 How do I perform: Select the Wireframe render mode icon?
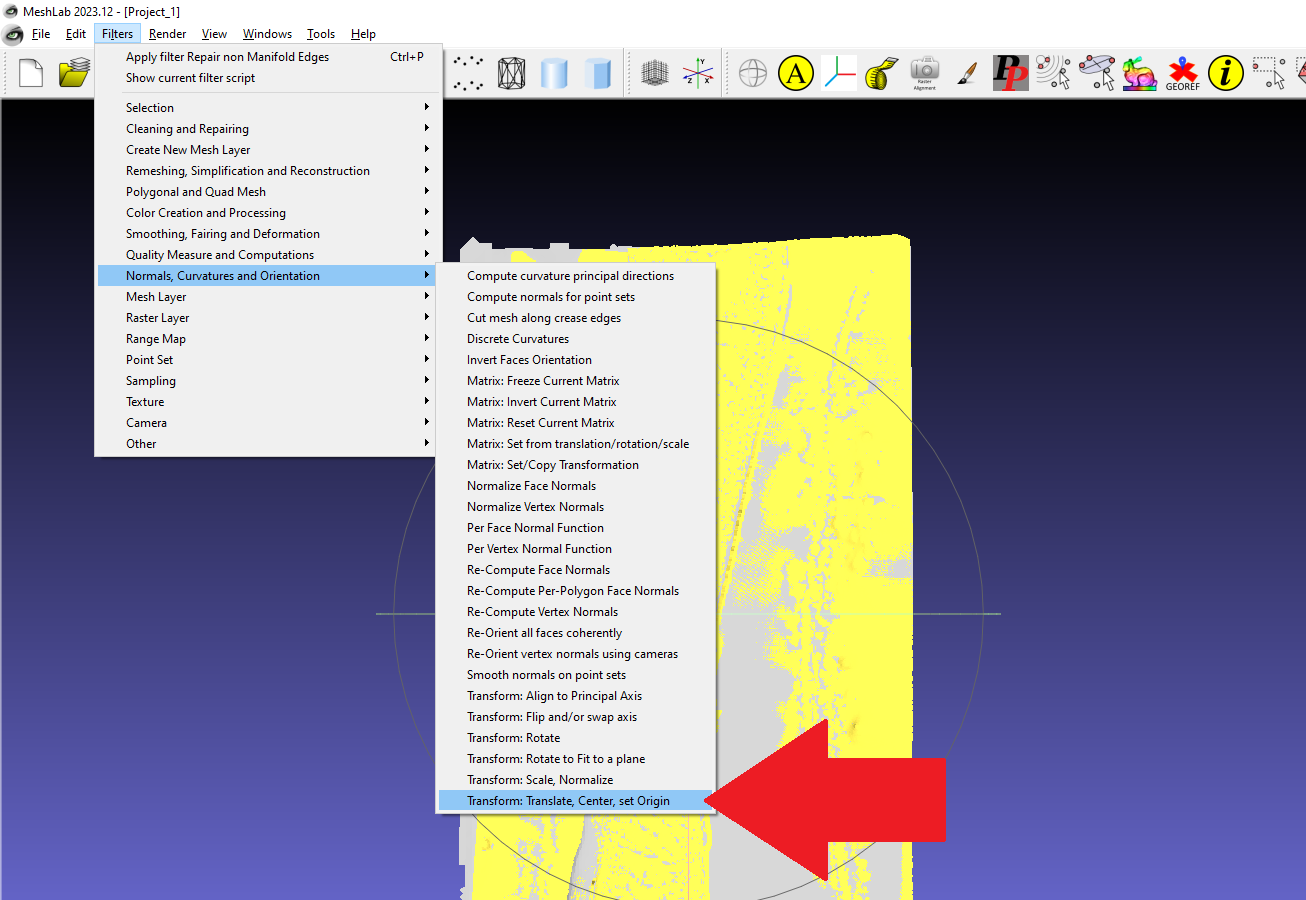tap(511, 73)
